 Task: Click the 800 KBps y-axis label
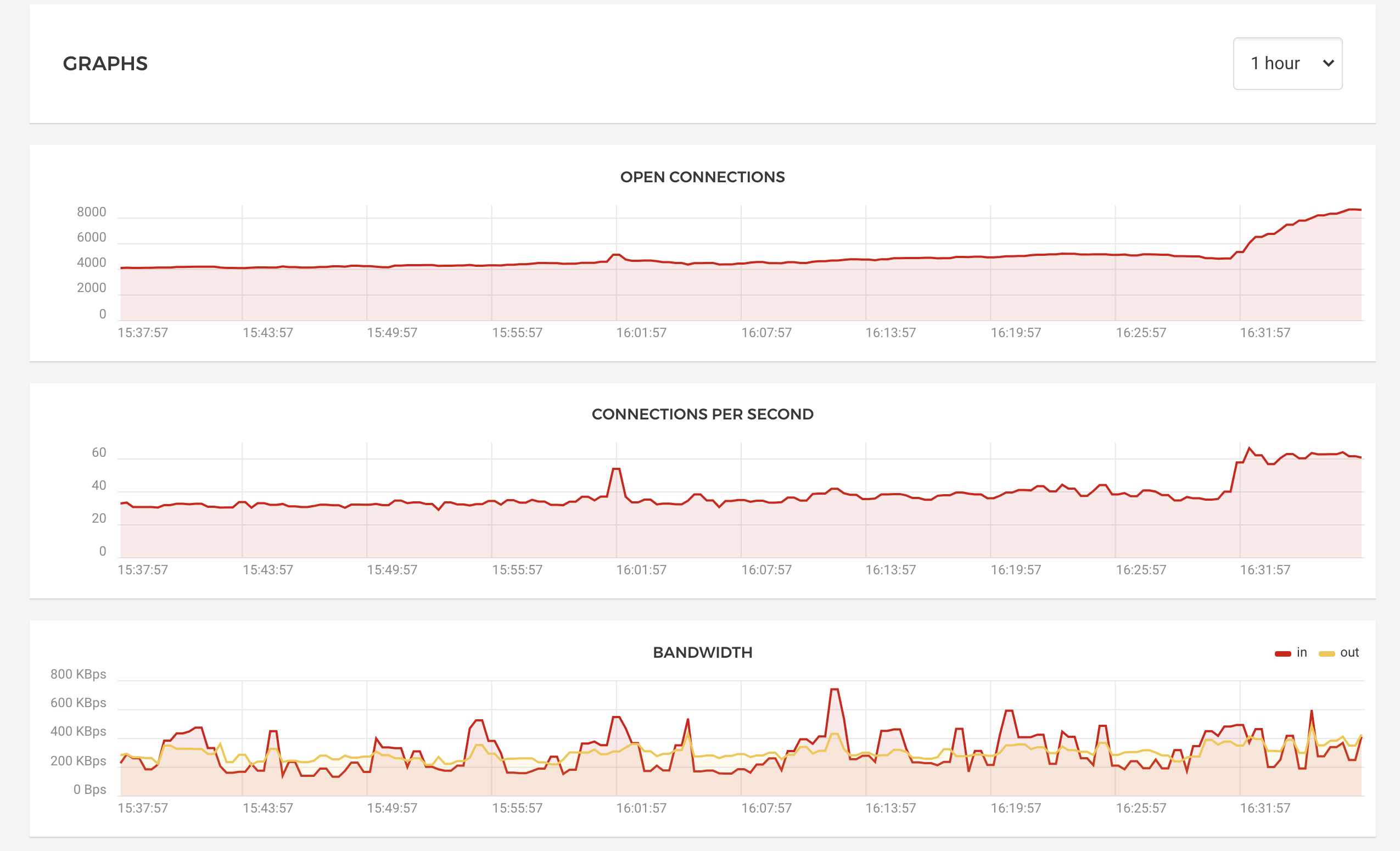point(79,674)
